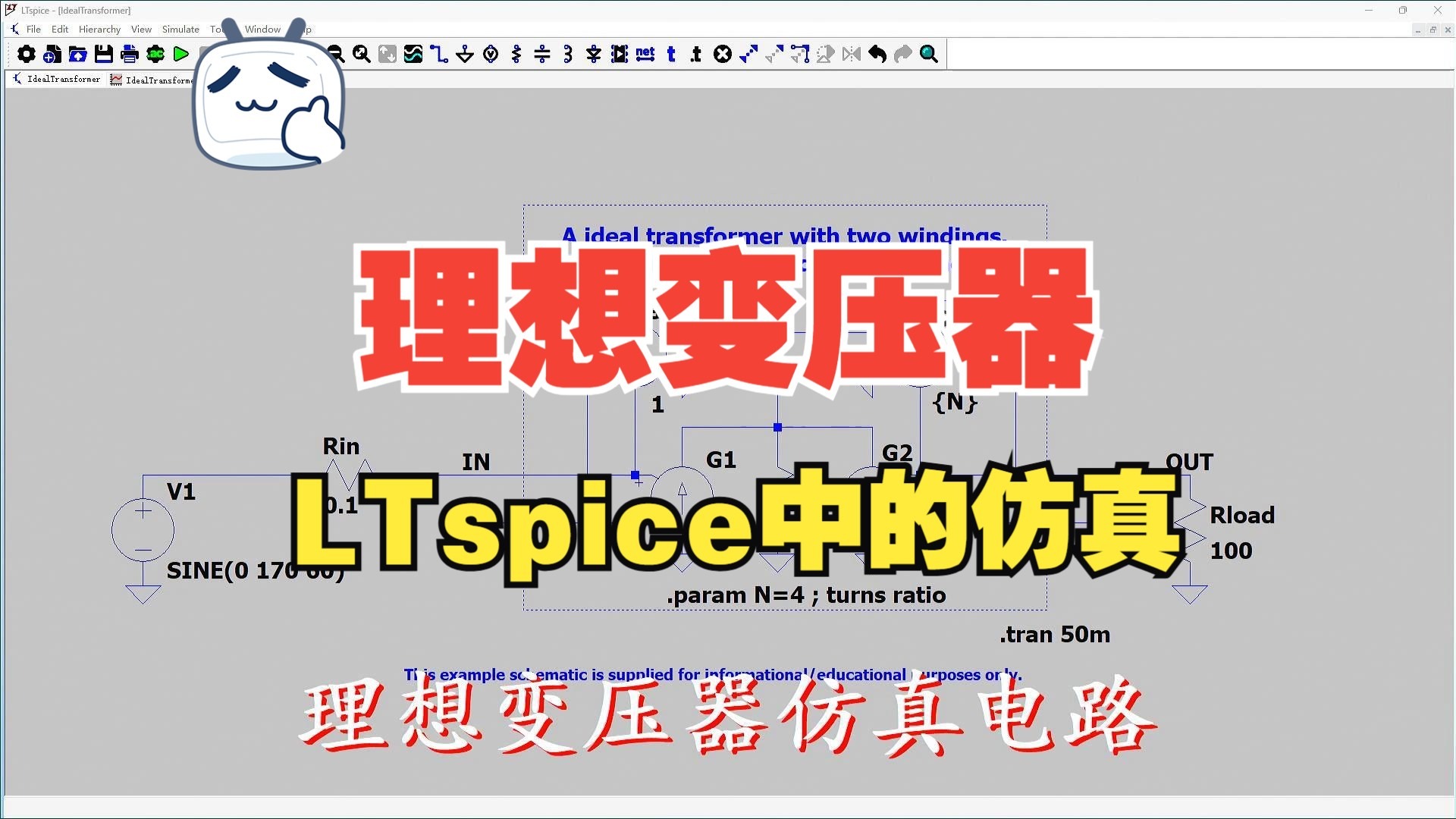Click the zoom magnifier with arrow icon
This screenshot has width=1456, height=819.
(362, 54)
